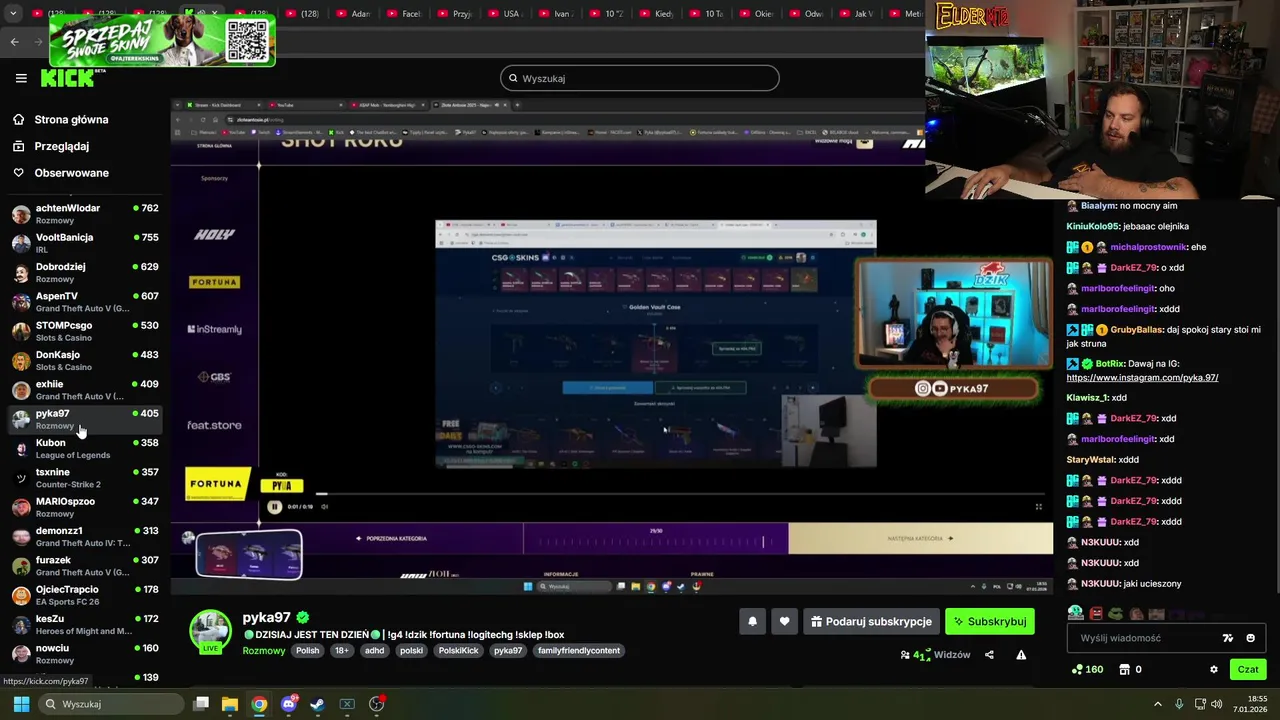This screenshot has height=720, width=1280.
Task: Click the Polish language tag
Action: tap(308, 651)
